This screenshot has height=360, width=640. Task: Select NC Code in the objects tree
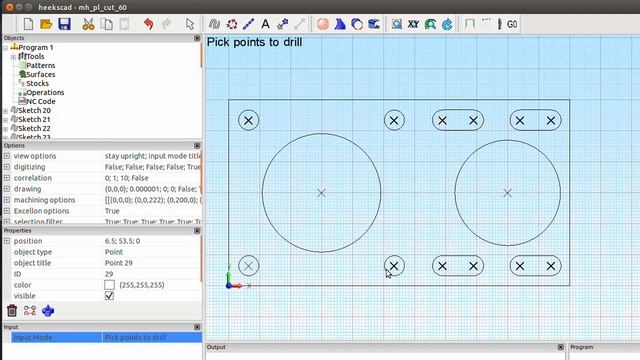tap(40, 101)
